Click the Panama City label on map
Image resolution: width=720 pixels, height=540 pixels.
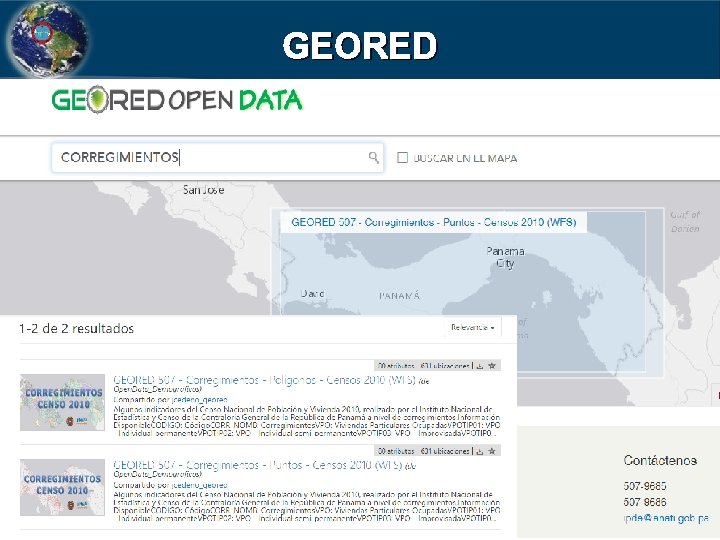[505, 257]
